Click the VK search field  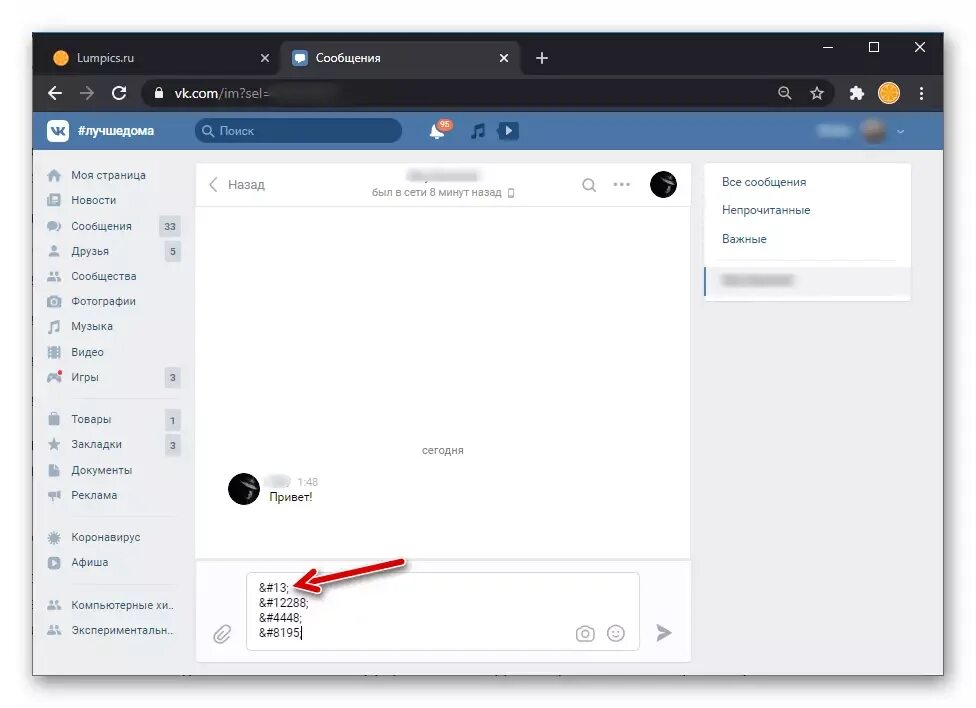coord(299,131)
